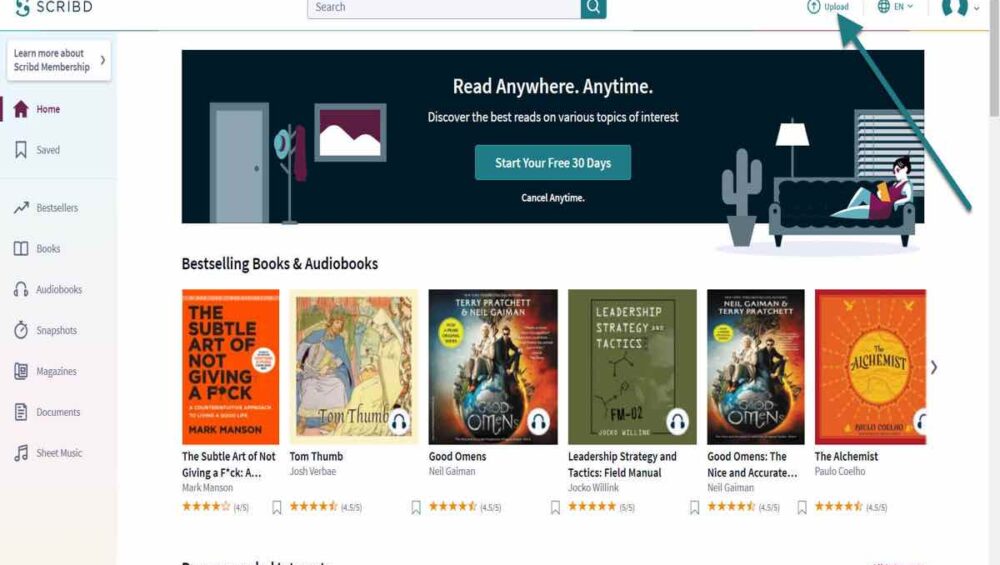Image resolution: width=1000 pixels, height=565 pixels.
Task: Click the globe language icon
Action: tap(883, 6)
